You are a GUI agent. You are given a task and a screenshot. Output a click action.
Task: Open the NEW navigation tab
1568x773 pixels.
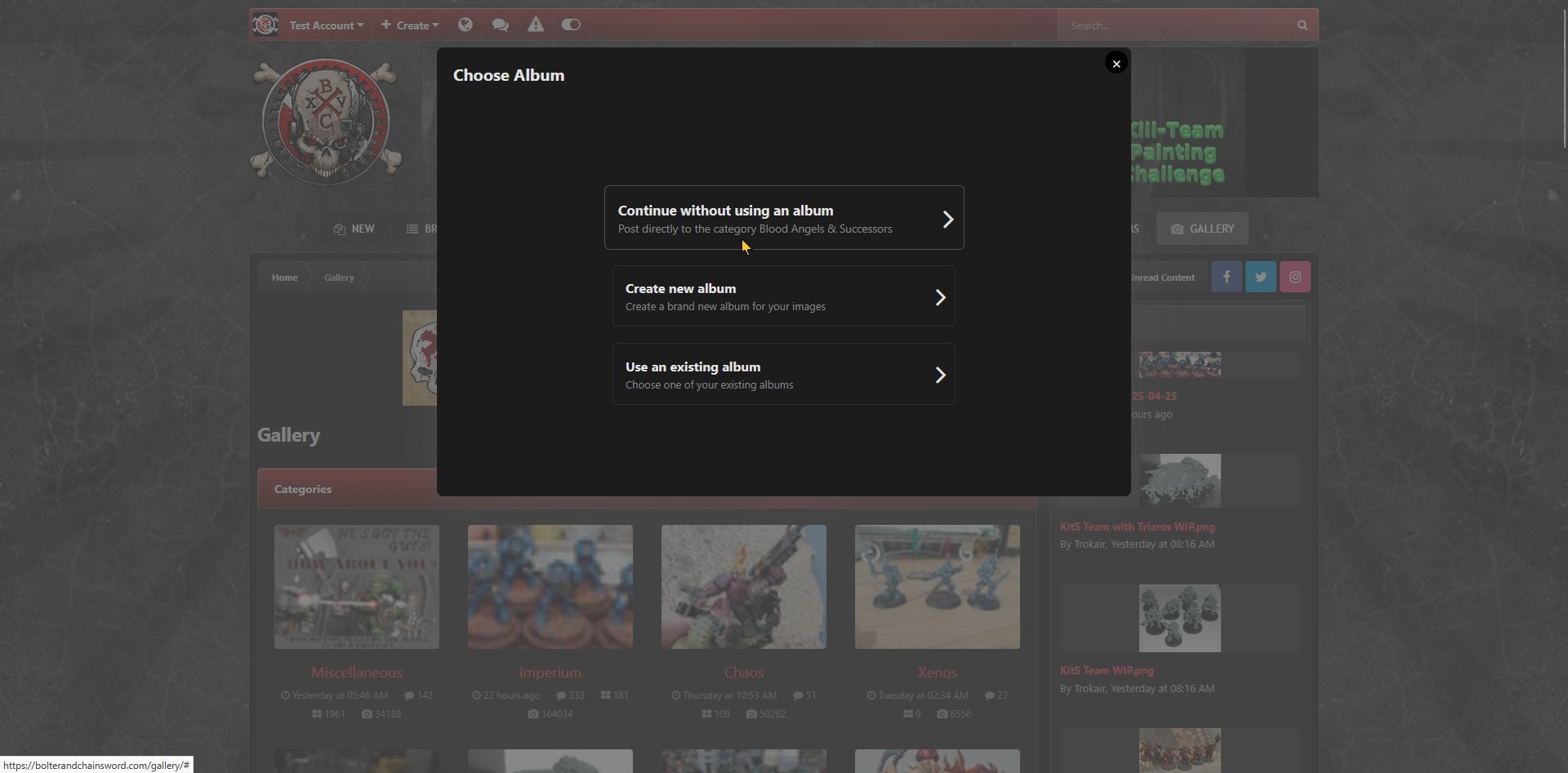click(x=354, y=229)
